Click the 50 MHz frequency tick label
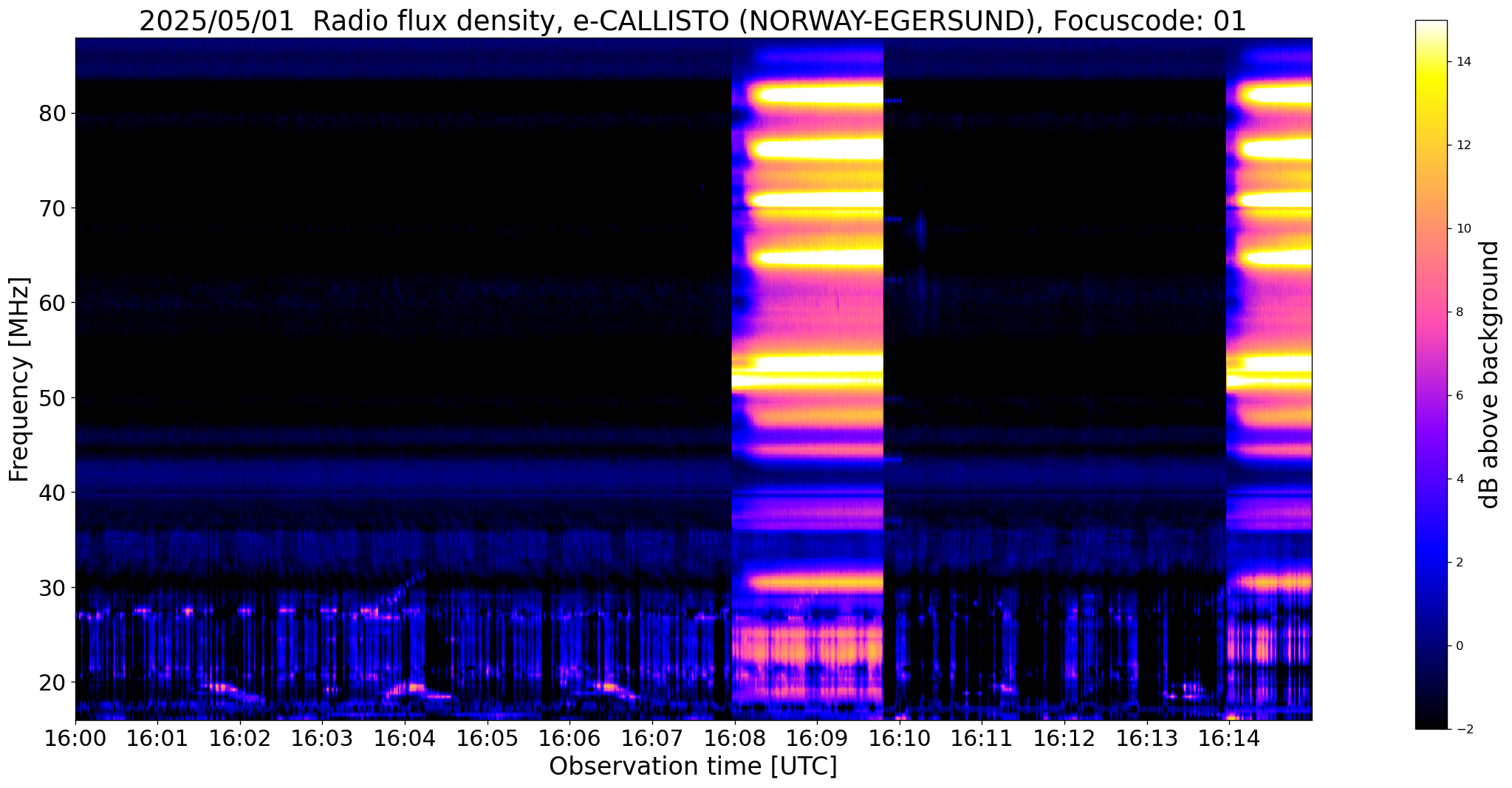The width and height of the screenshot is (1512, 788). (54, 398)
